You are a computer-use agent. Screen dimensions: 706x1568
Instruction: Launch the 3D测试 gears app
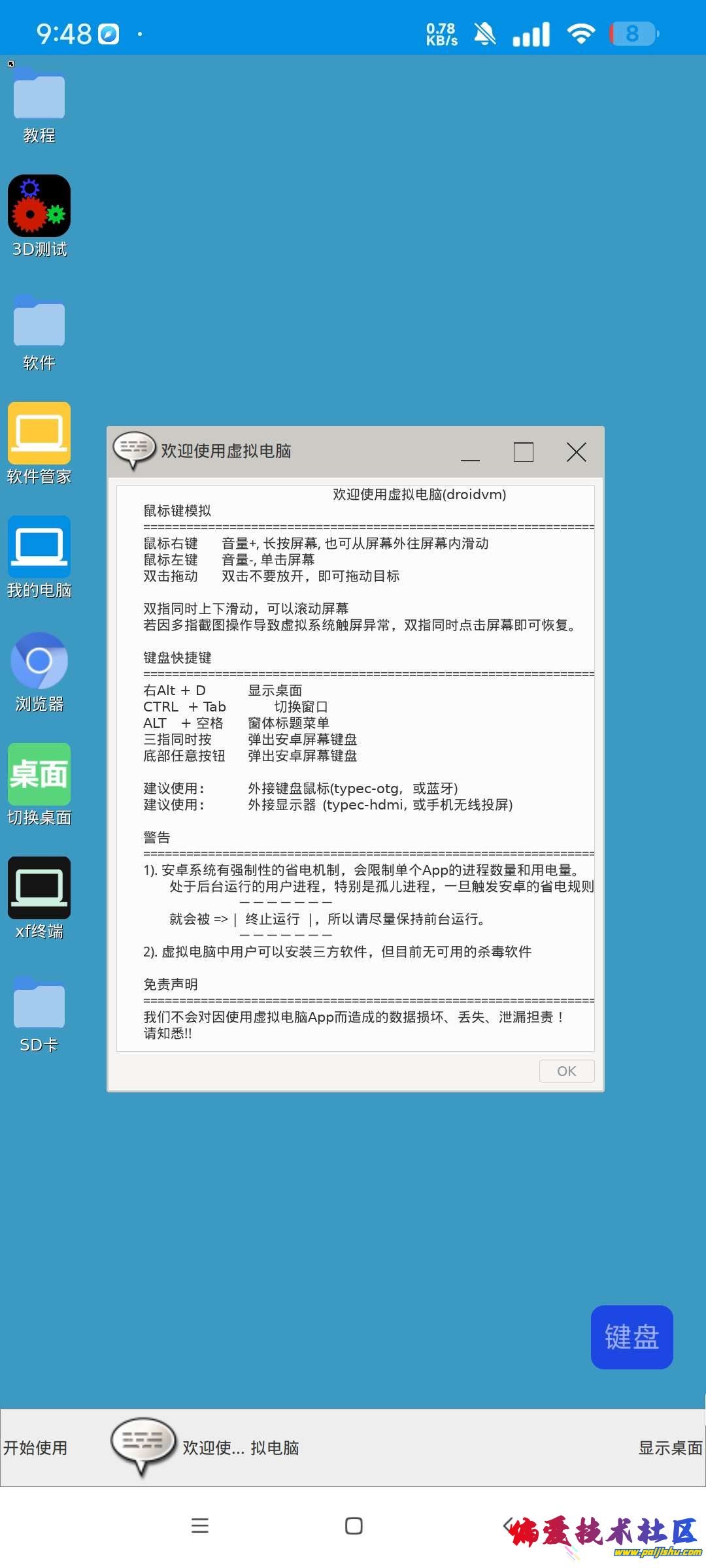click(x=39, y=206)
